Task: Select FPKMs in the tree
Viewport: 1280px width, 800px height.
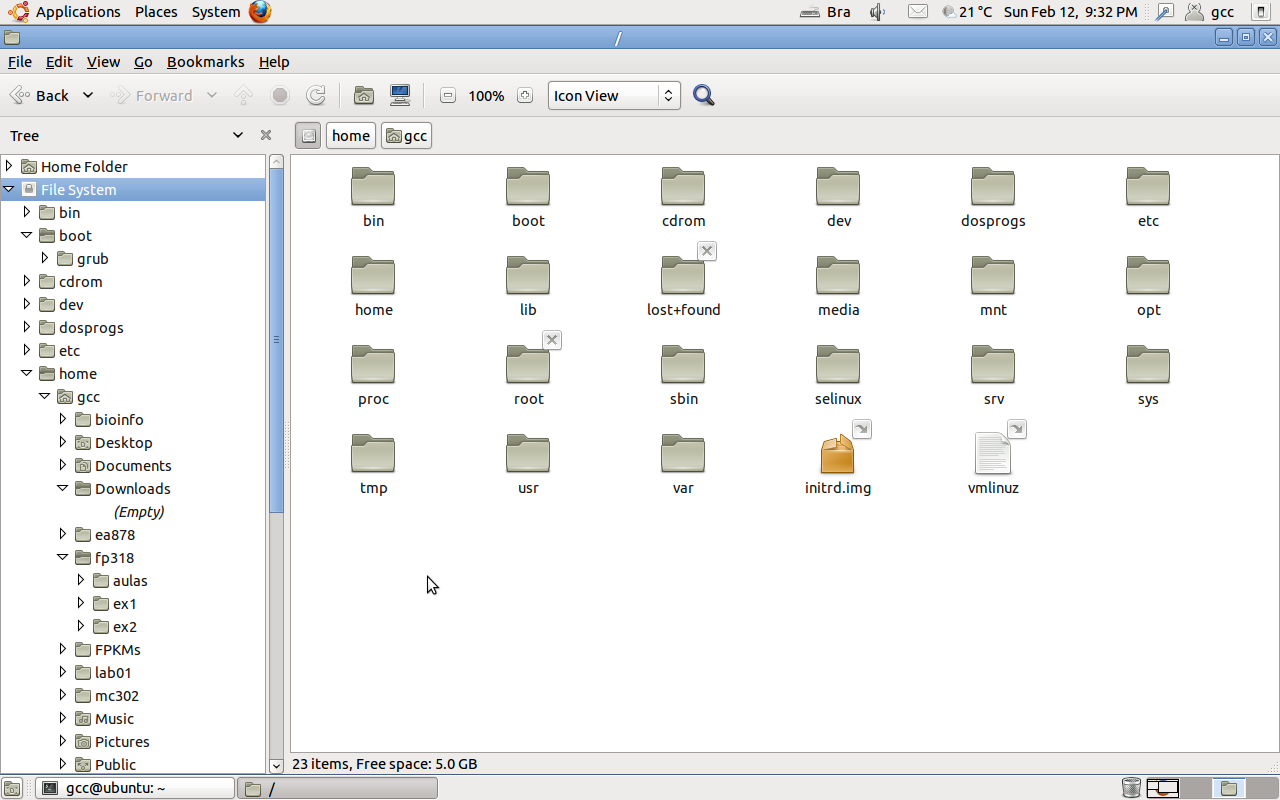Action: [x=118, y=649]
